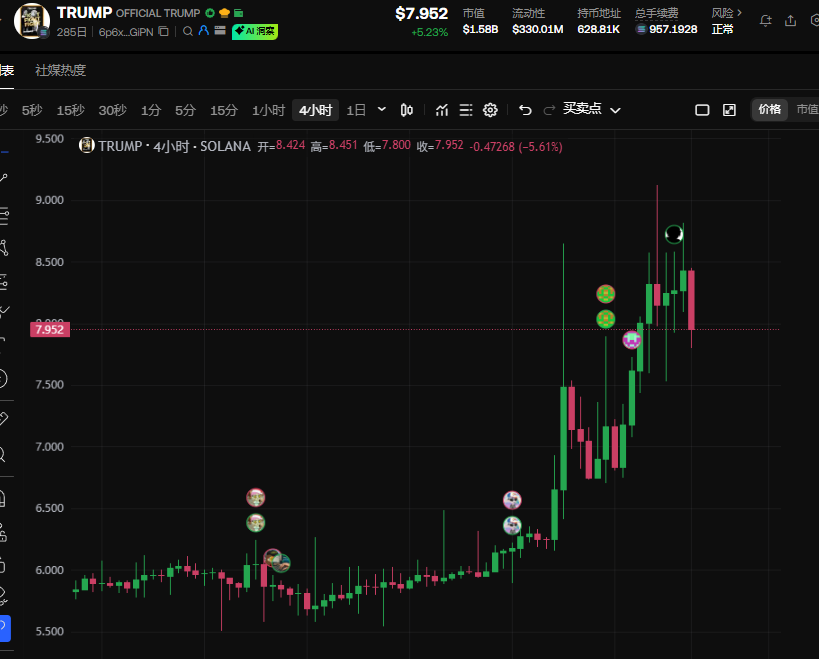
Task: Select the 1日 interval
Action: tap(356, 110)
